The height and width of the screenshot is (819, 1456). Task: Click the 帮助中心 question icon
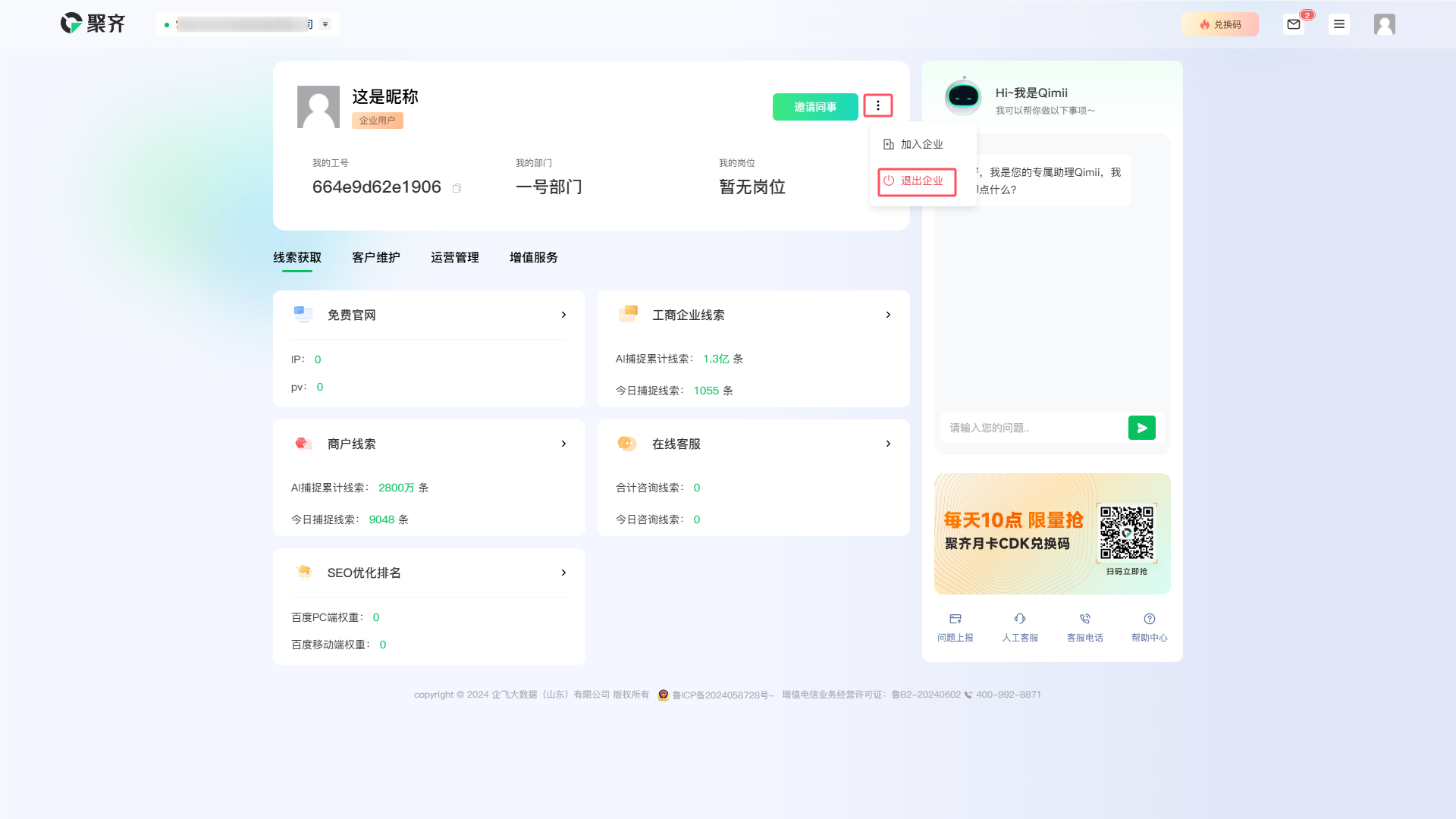tap(1150, 619)
